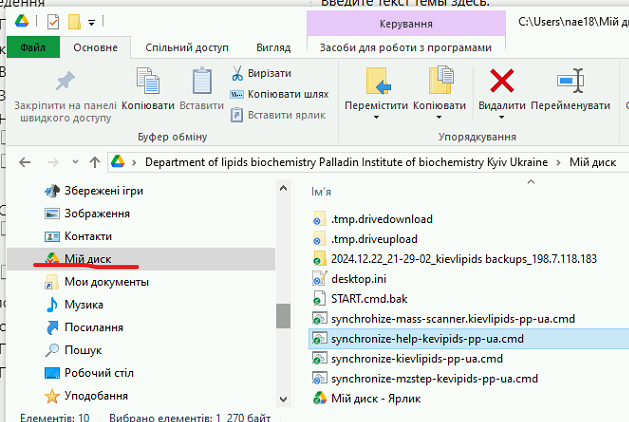Screen dimensions: 629x422
Task: Click the Перемістити folder icon
Action: tap(378, 81)
